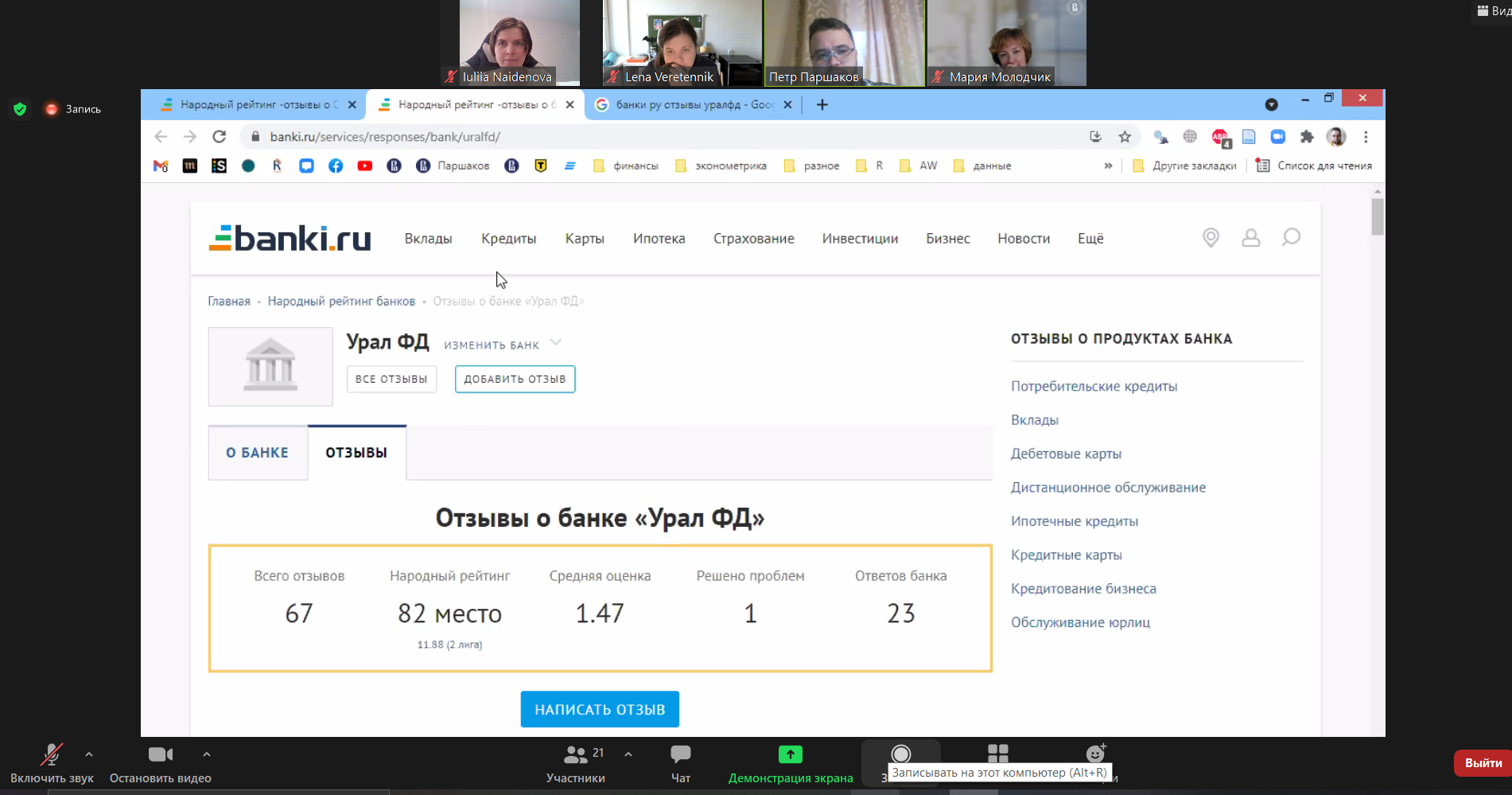
Task: Open Дистанционное обслуживание reviews link
Action: 1108,487
